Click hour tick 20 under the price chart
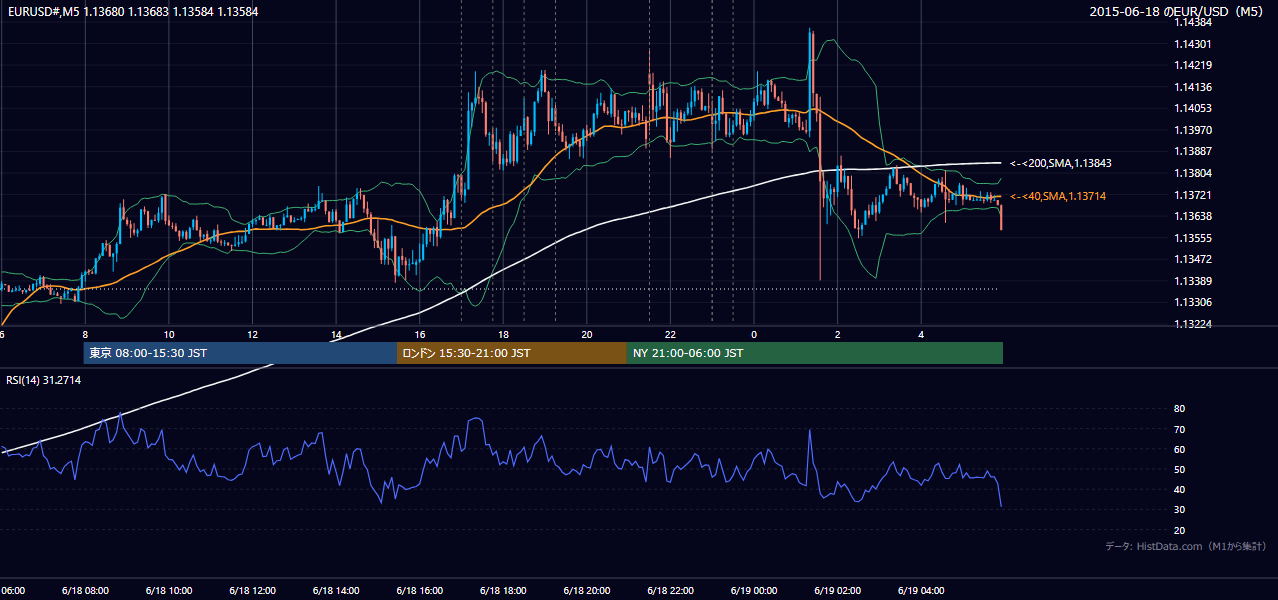Image resolution: width=1278 pixels, height=600 pixels. tap(587, 334)
